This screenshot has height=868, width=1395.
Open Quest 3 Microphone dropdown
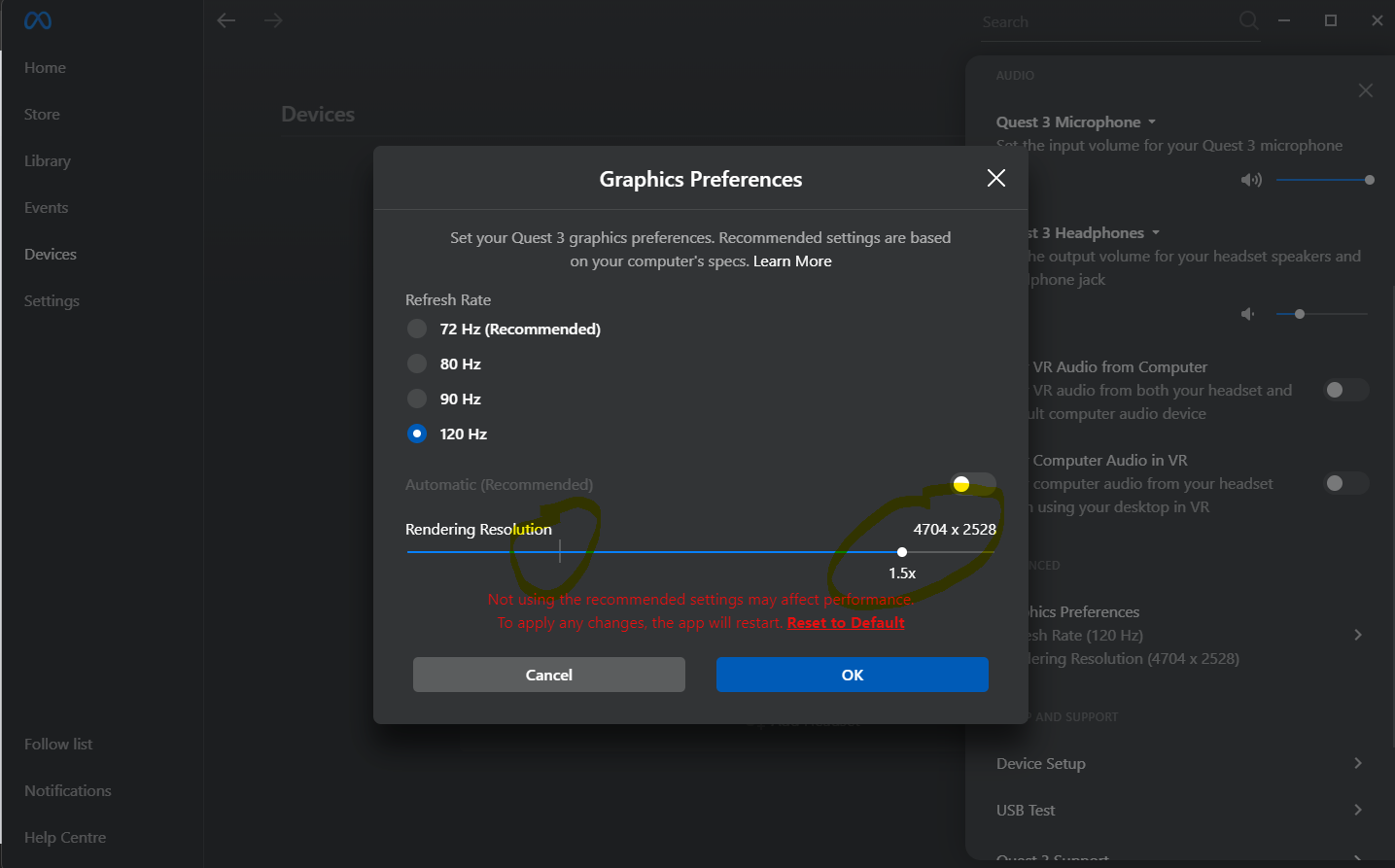click(1076, 122)
